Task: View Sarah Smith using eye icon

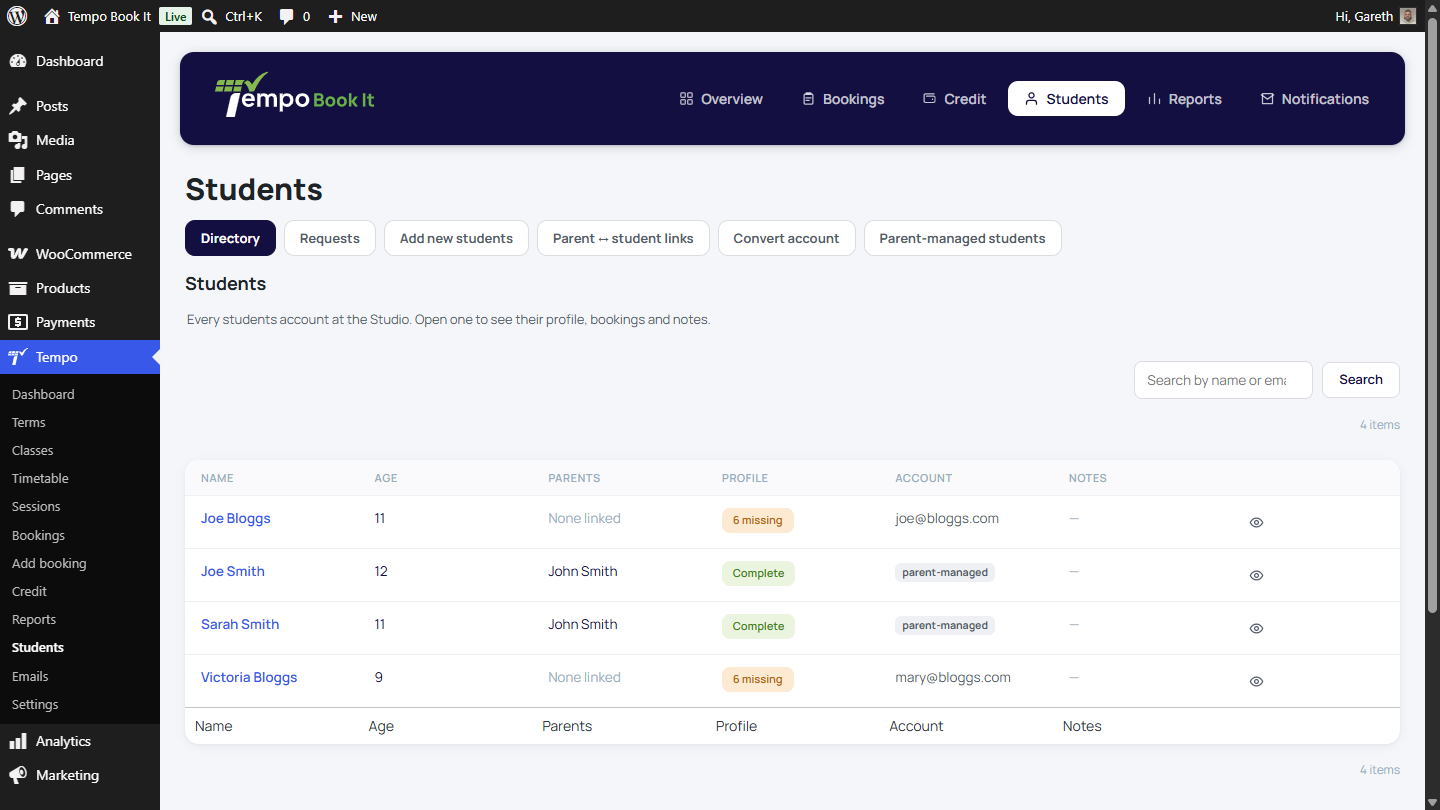Action: 1256,628
